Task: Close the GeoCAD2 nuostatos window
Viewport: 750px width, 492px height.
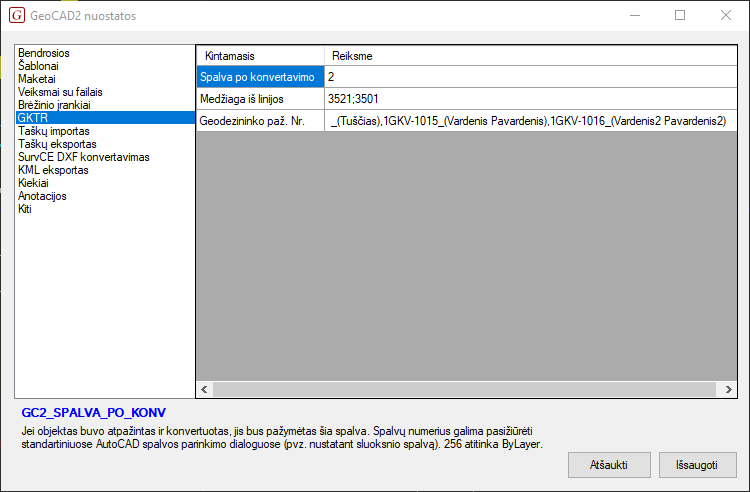Action: (x=726, y=15)
